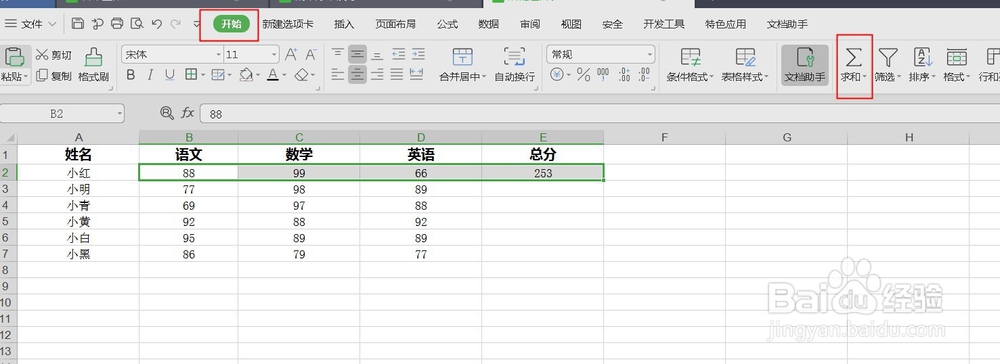
Task: Click the Document Assistant (文档助手) ribbon button
Action: (805, 66)
